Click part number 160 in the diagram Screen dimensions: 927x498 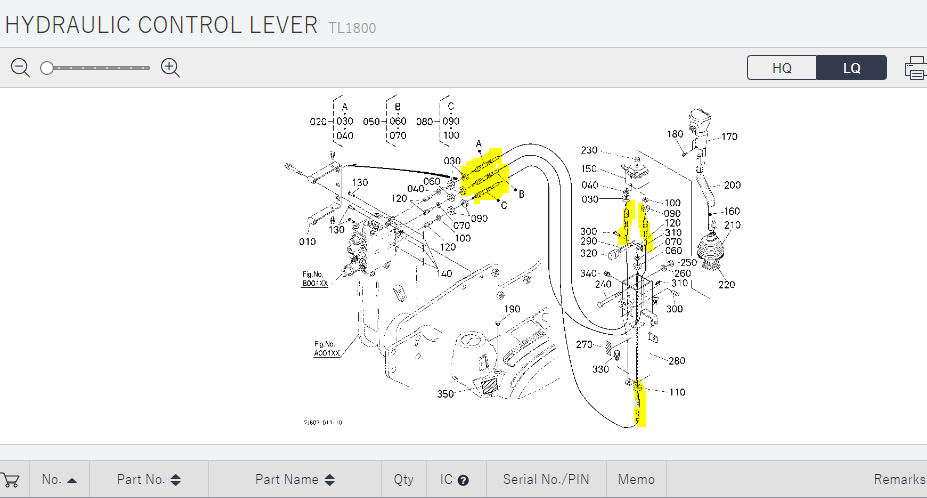click(x=731, y=211)
